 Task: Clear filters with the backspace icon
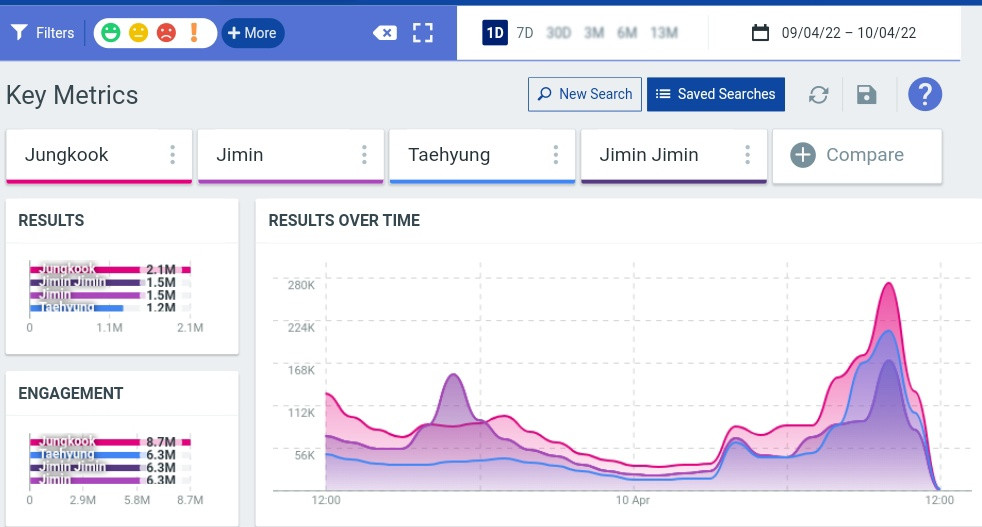[385, 33]
